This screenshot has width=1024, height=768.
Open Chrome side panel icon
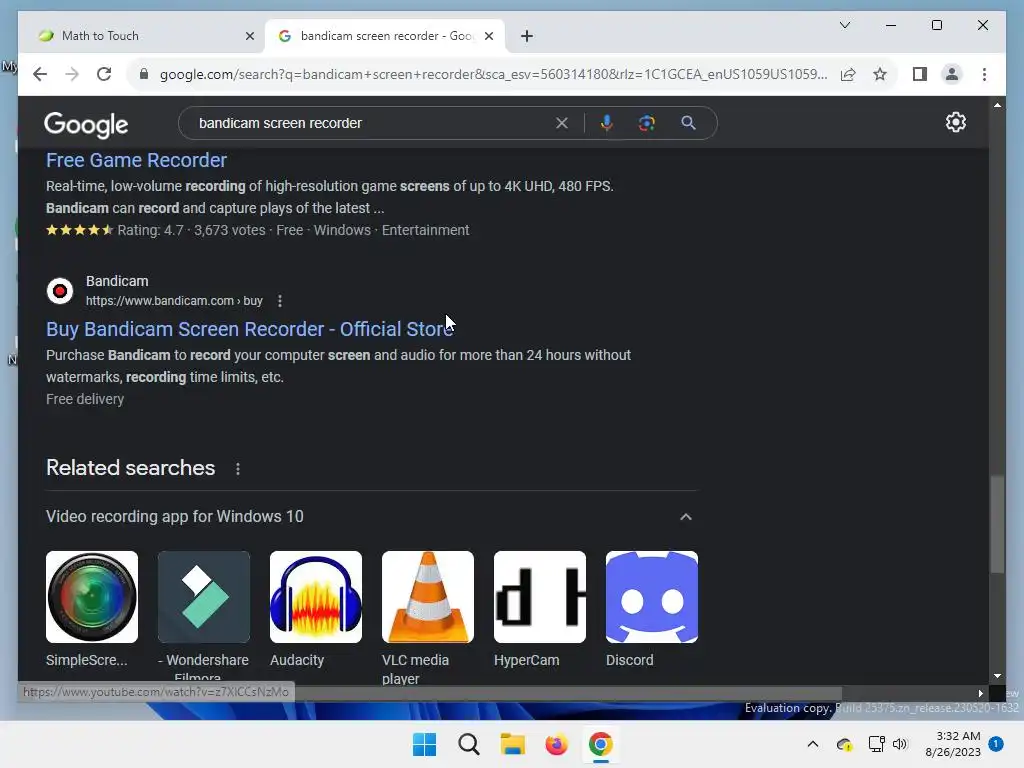click(920, 74)
